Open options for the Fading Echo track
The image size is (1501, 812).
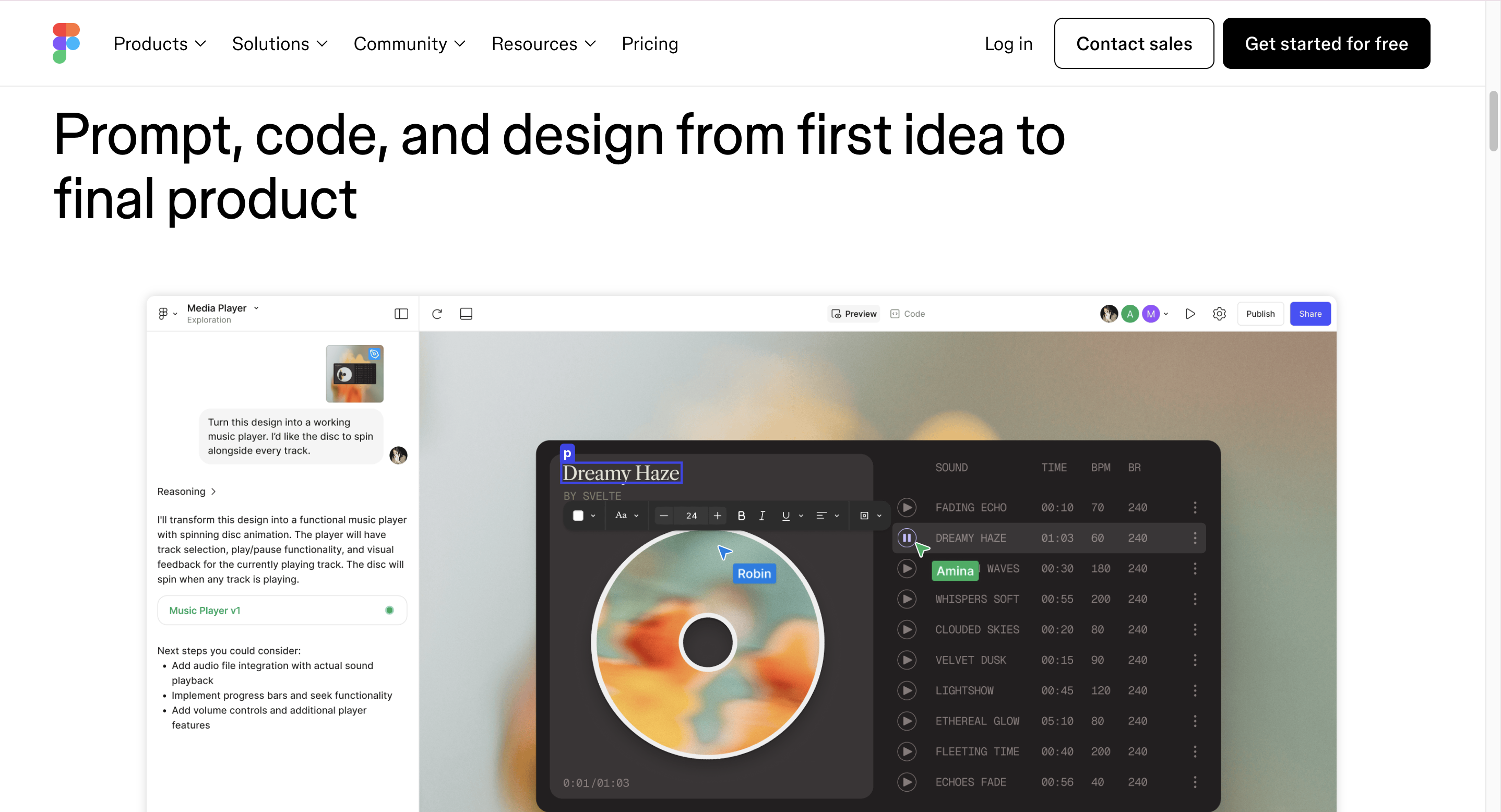1195,507
